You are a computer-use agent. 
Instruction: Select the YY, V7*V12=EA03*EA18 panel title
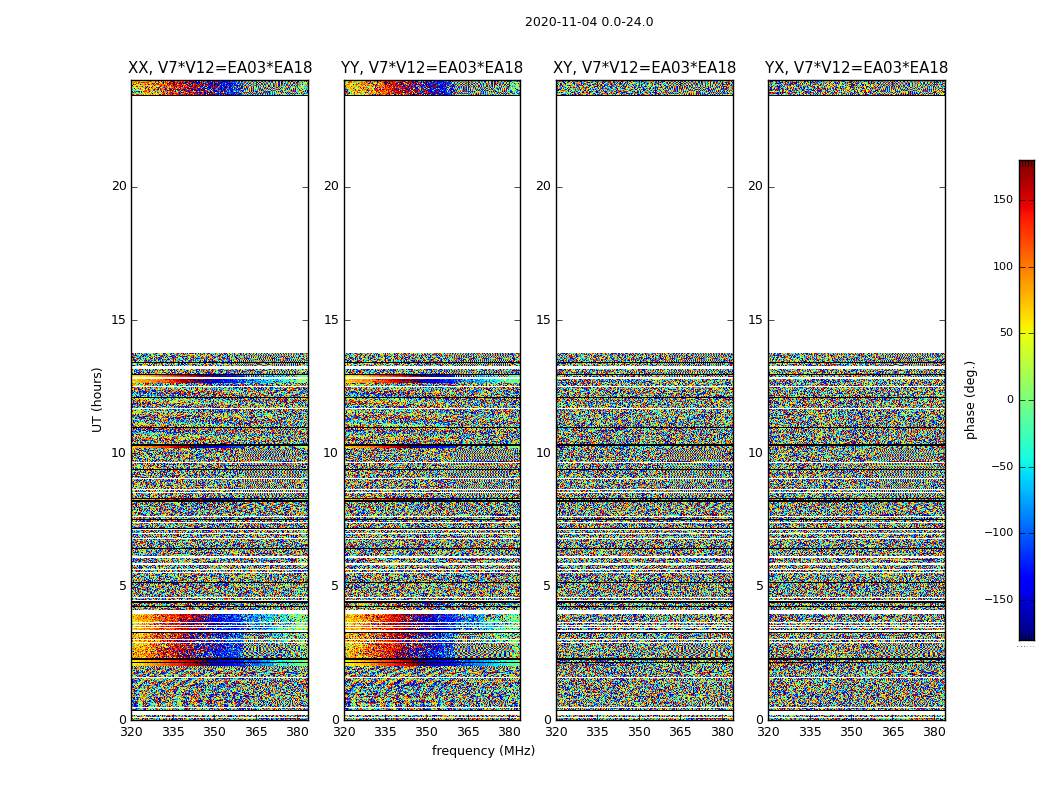pos(432,68)
